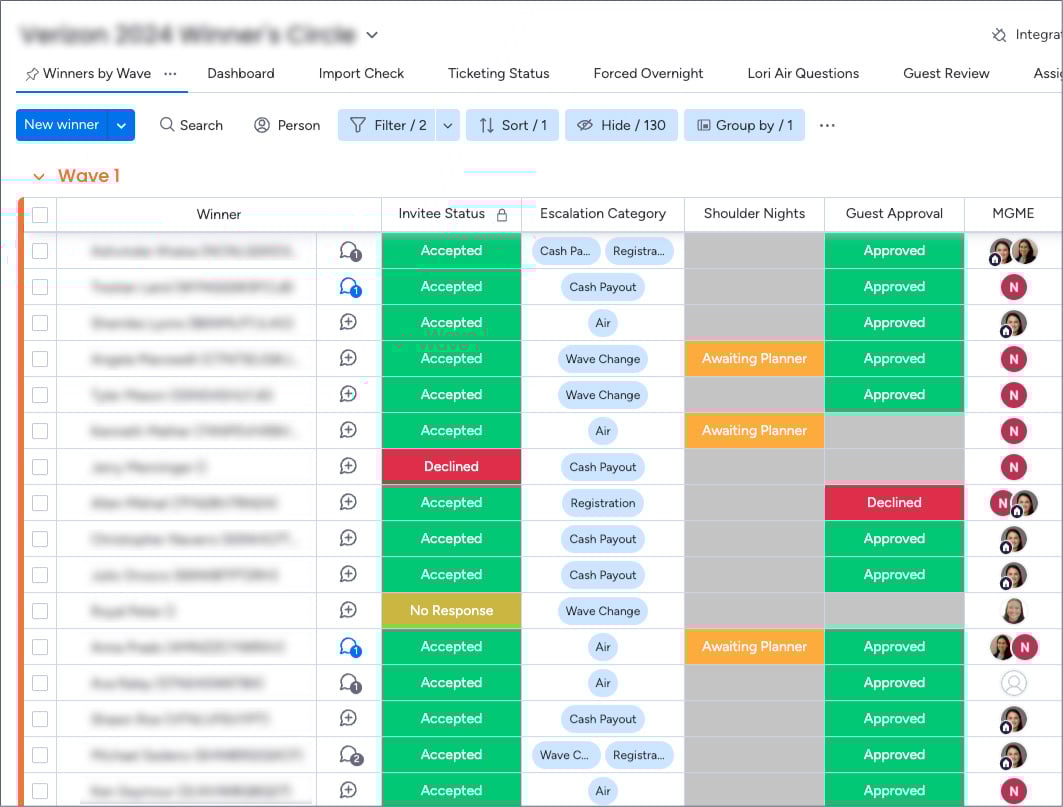Viewport: 1063px width, 807px height.
Task: Open the New winner dropdown arrow
Action: pyautogui.click(x=121, y=125)
